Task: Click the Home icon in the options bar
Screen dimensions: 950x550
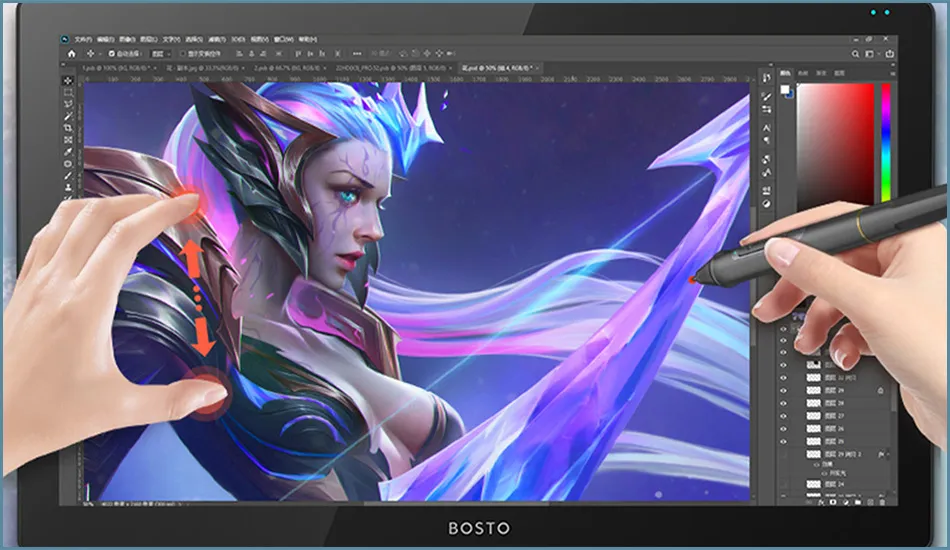Action: click(x=72, y=53)
